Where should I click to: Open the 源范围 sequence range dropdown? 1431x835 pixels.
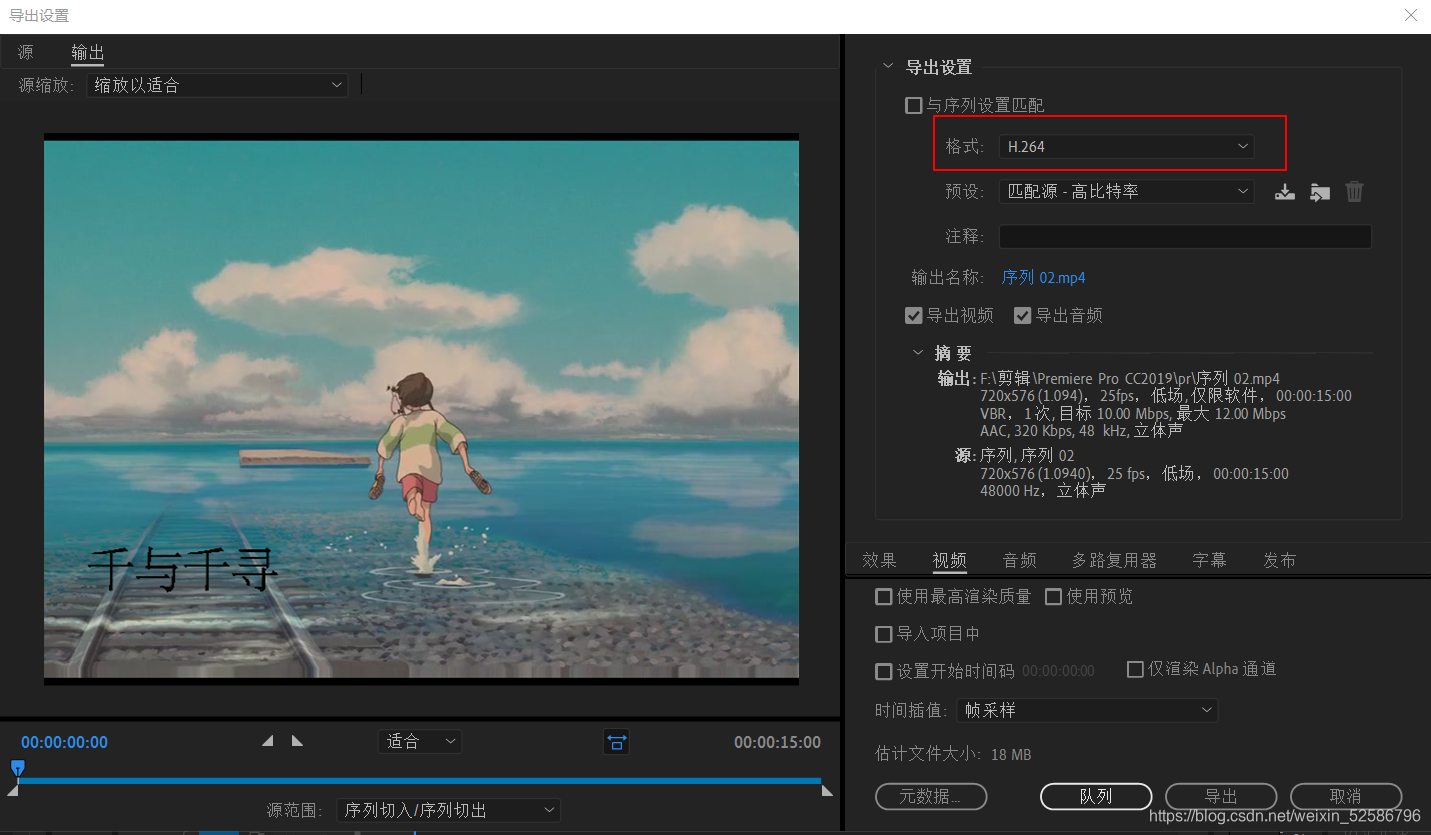(x=448, y=810)
